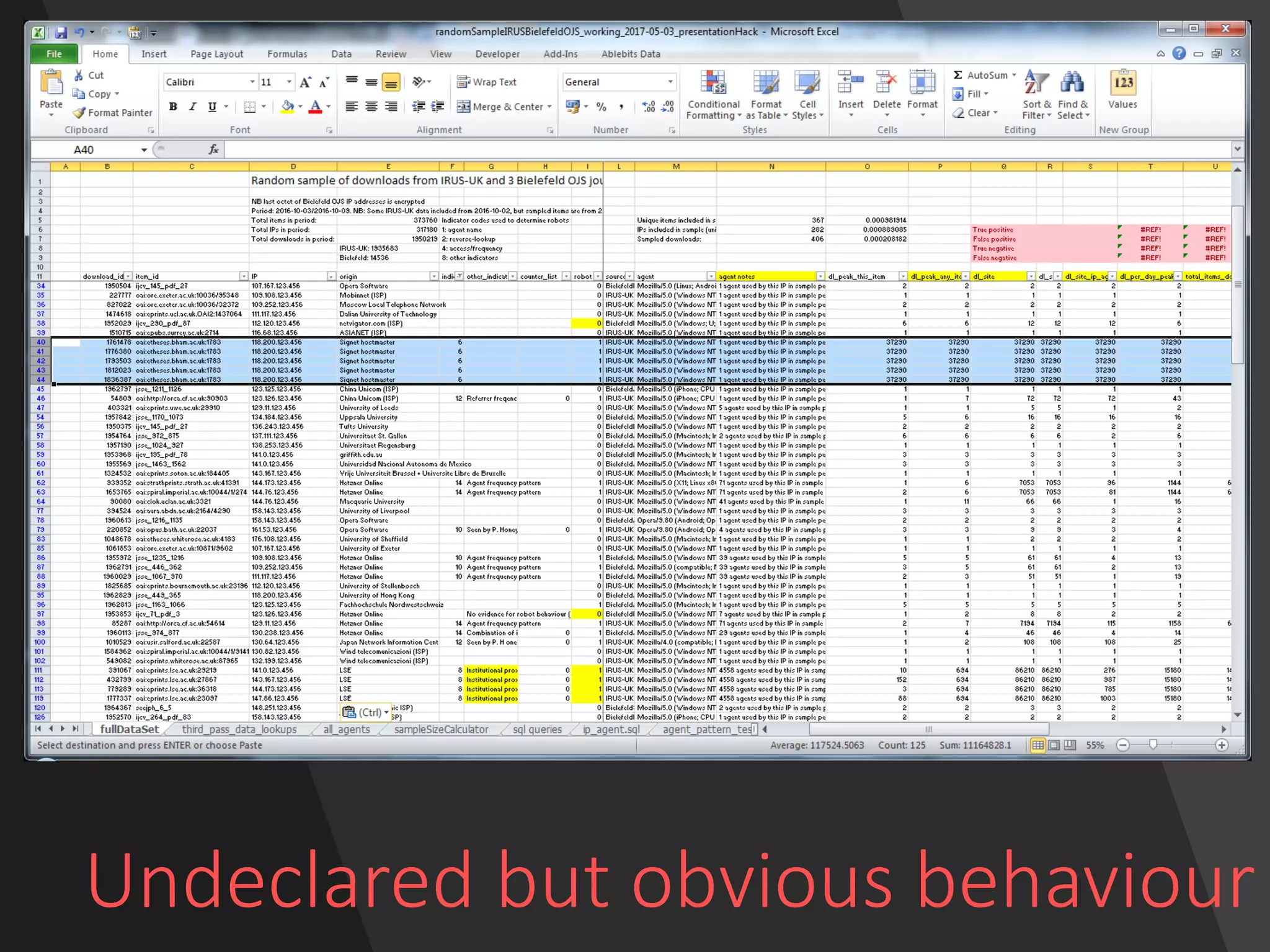Toggle Italic formatting
The image size is (1270, 952).
click(x=193, y=107)
